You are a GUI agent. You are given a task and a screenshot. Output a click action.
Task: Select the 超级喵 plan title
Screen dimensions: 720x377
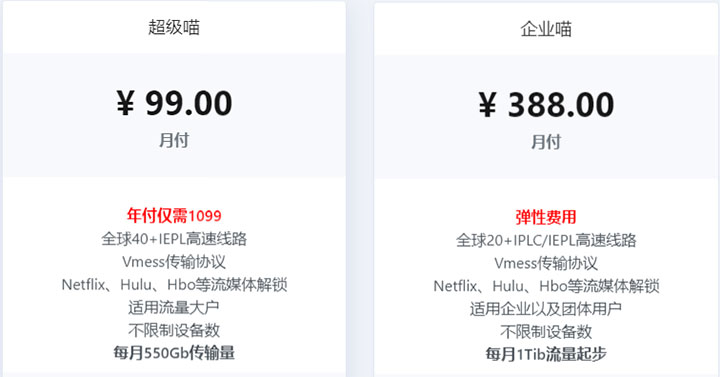tap(174, 28)
